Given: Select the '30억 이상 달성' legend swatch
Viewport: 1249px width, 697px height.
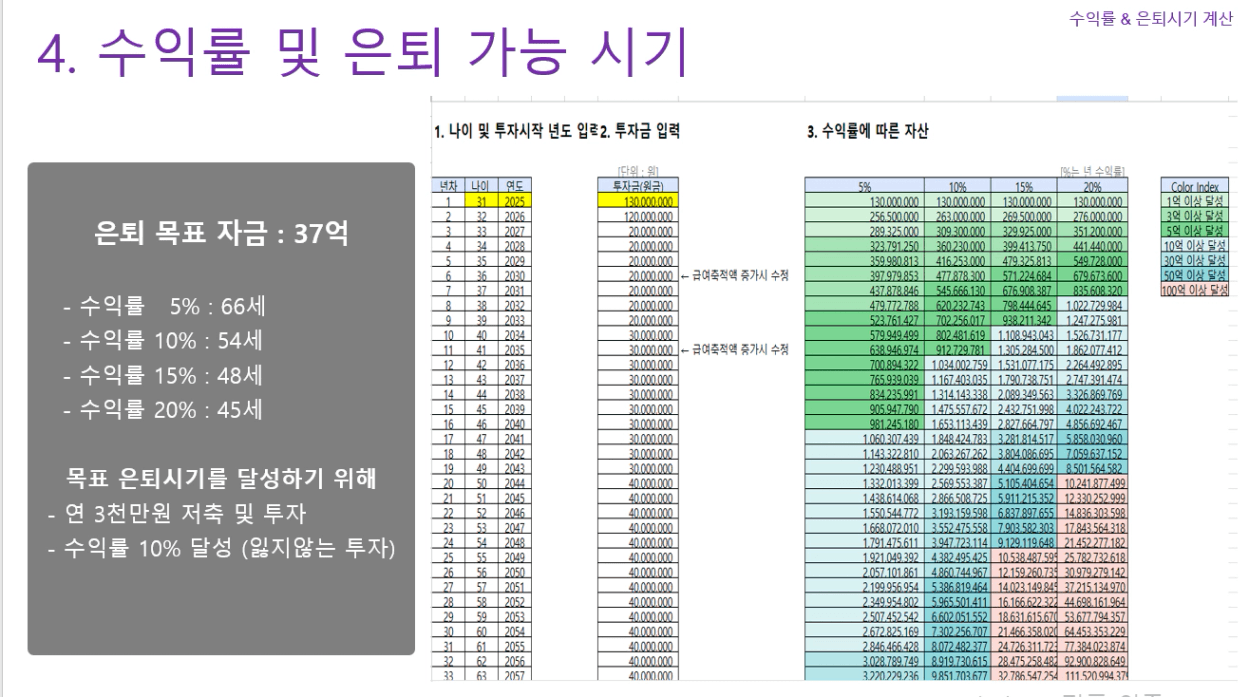Looking at the screenshot, I should pos(1193,260).
